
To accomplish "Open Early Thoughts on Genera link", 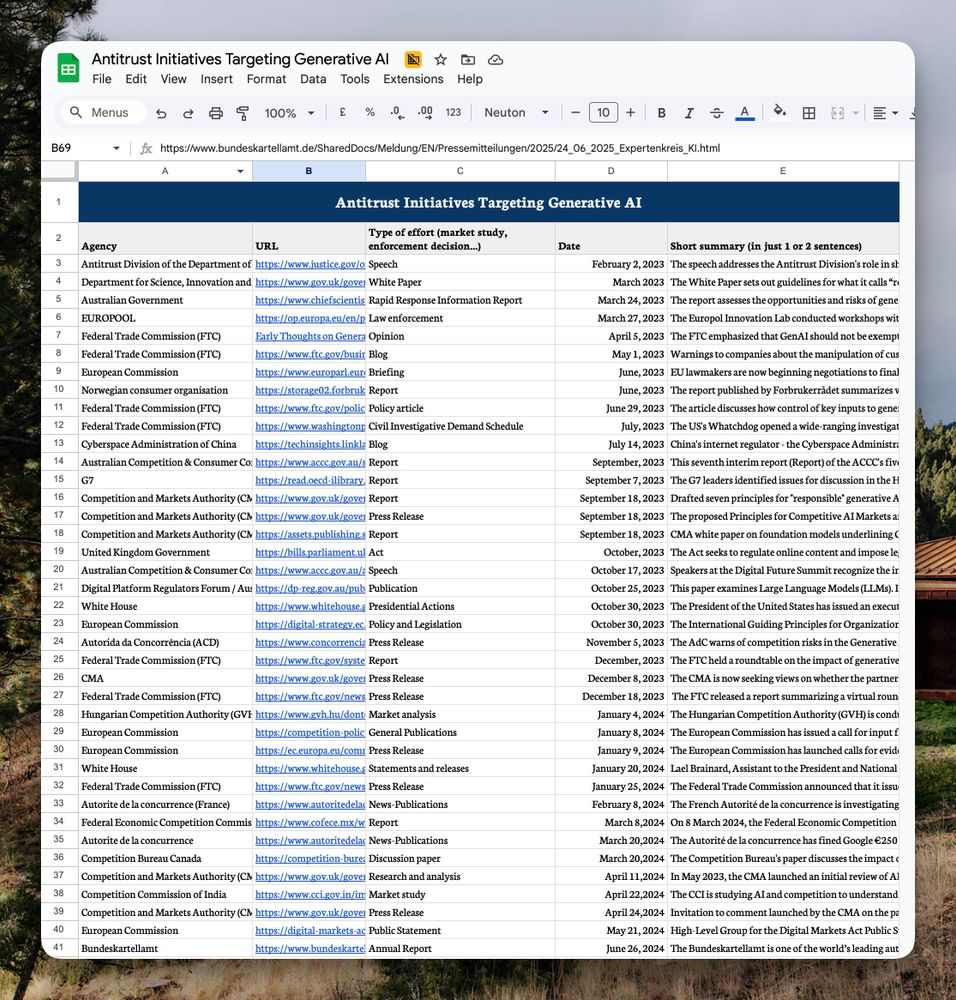I will coord(309,336).
